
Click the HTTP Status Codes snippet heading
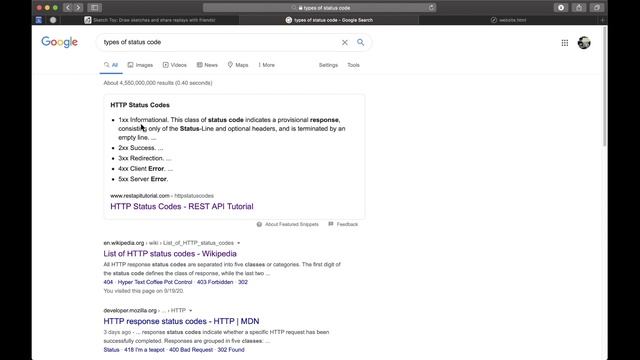(140, 105)
